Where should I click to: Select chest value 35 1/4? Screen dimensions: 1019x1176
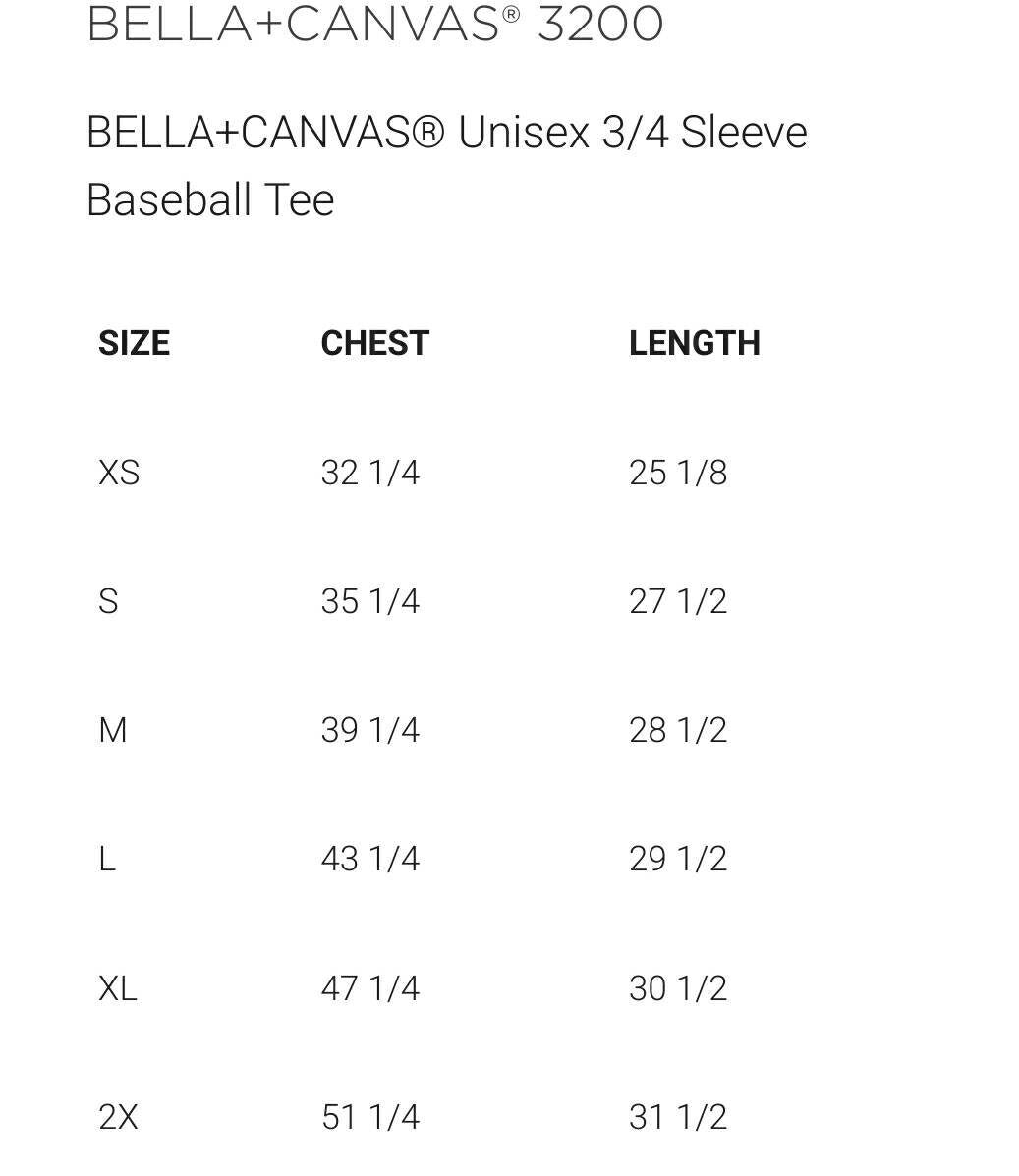(x=370, y=601)
